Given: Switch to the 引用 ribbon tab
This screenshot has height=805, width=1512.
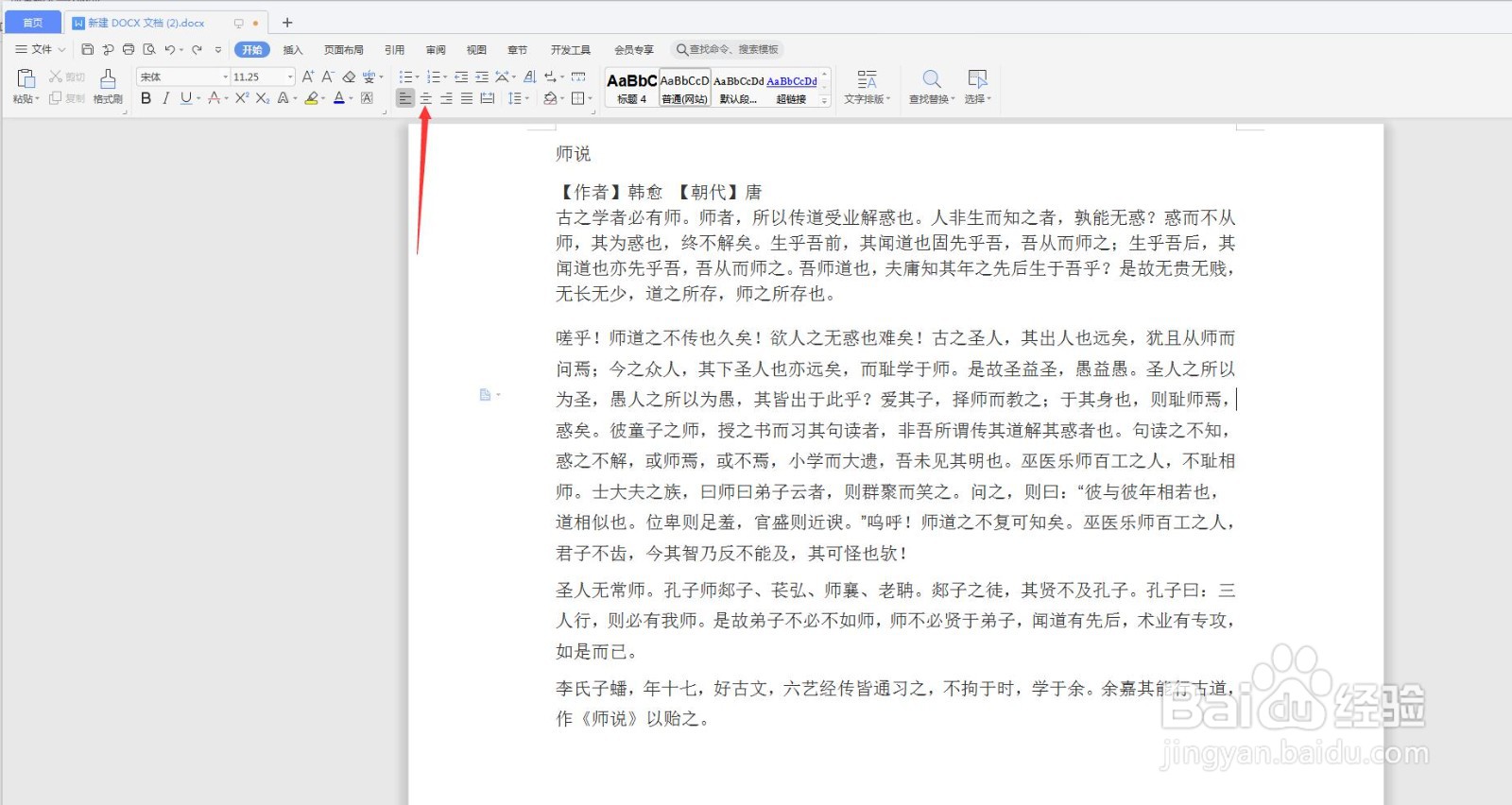Looking at the screenshot, I should pyautogui.click(x=395, y=50).
